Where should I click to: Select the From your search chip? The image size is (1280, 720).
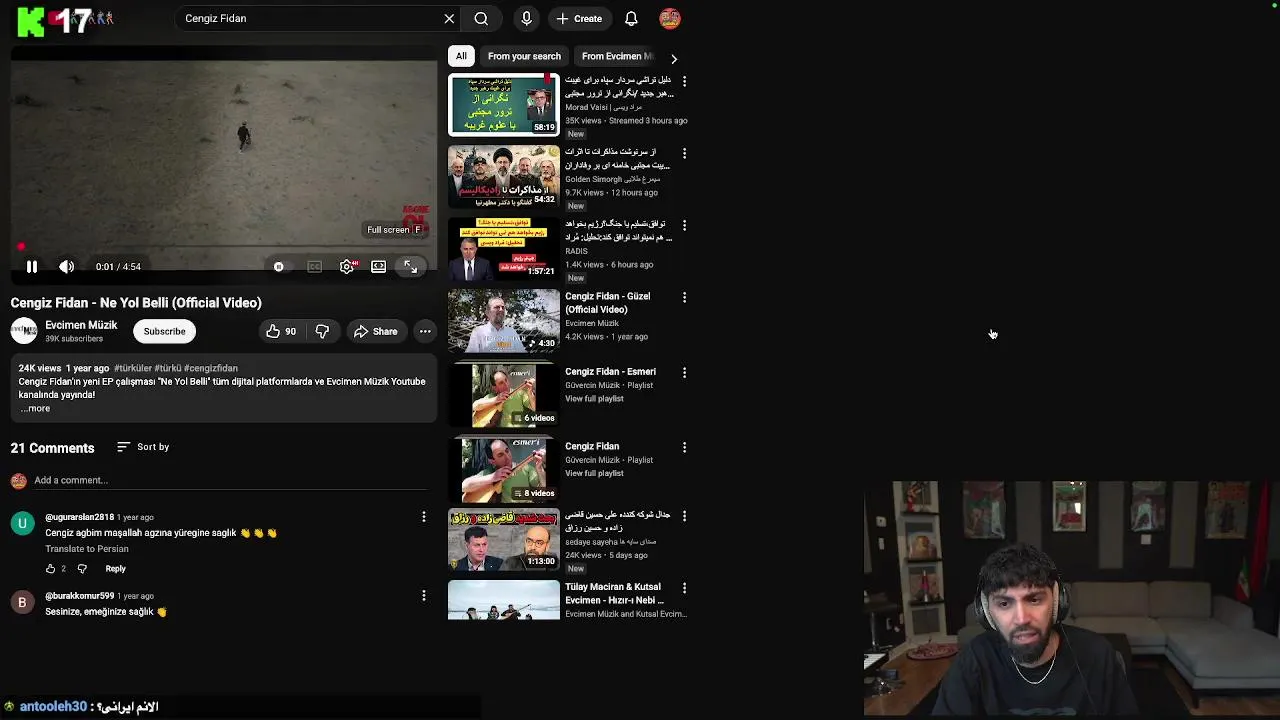(524, 56)
